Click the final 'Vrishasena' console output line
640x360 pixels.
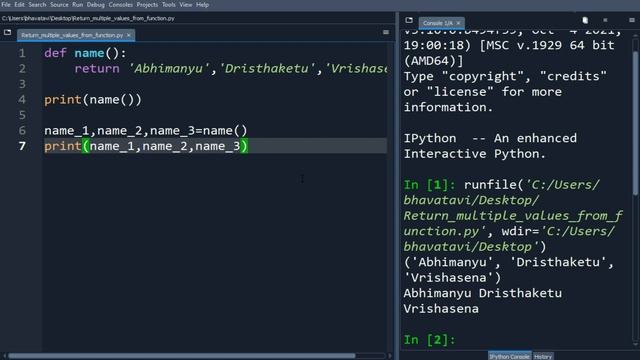(x=441, y=309)
